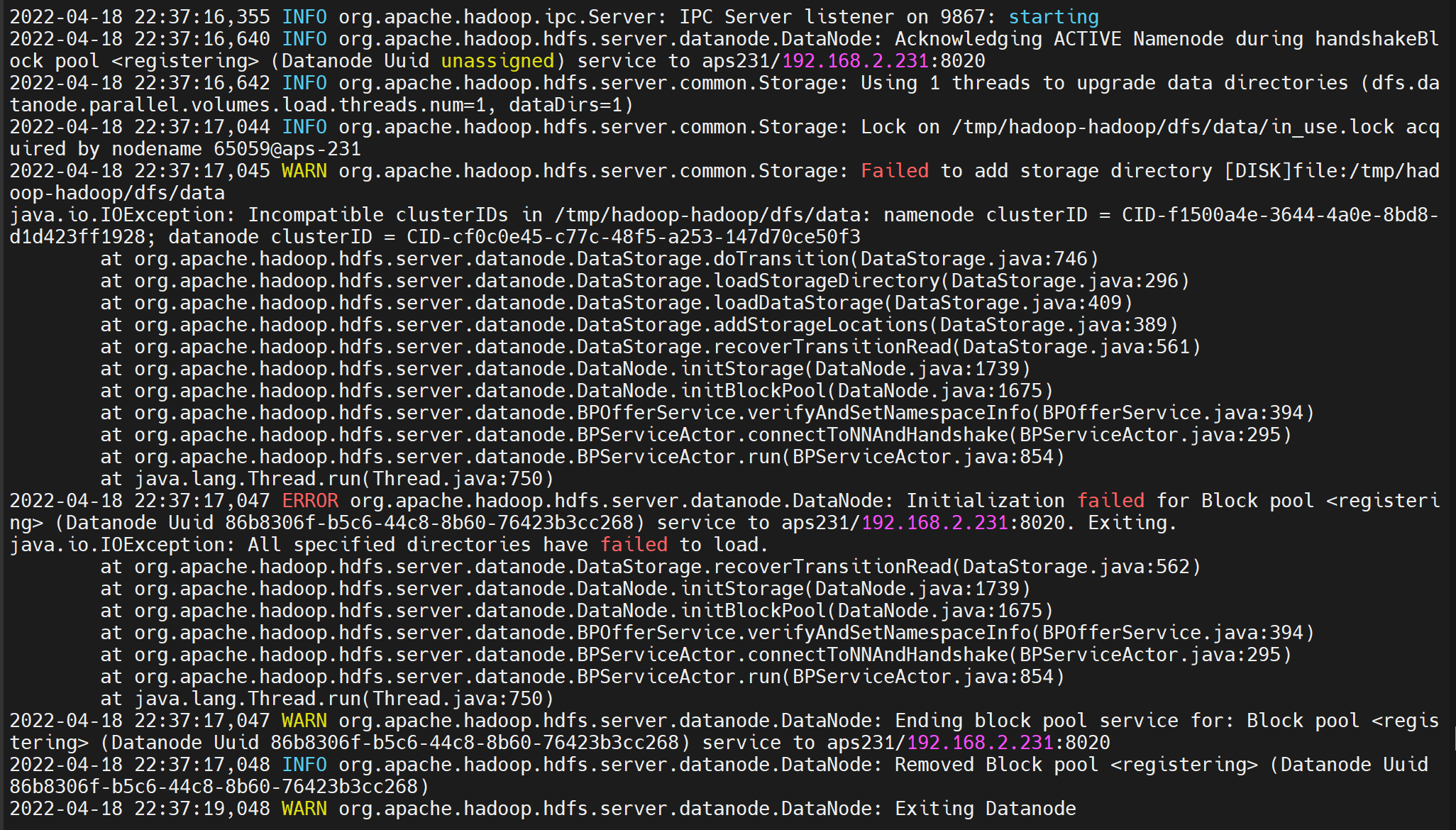Click the port number 9867 in first line
The width and height of the screenshot is (1456, 830).
[x=962, y=17]
